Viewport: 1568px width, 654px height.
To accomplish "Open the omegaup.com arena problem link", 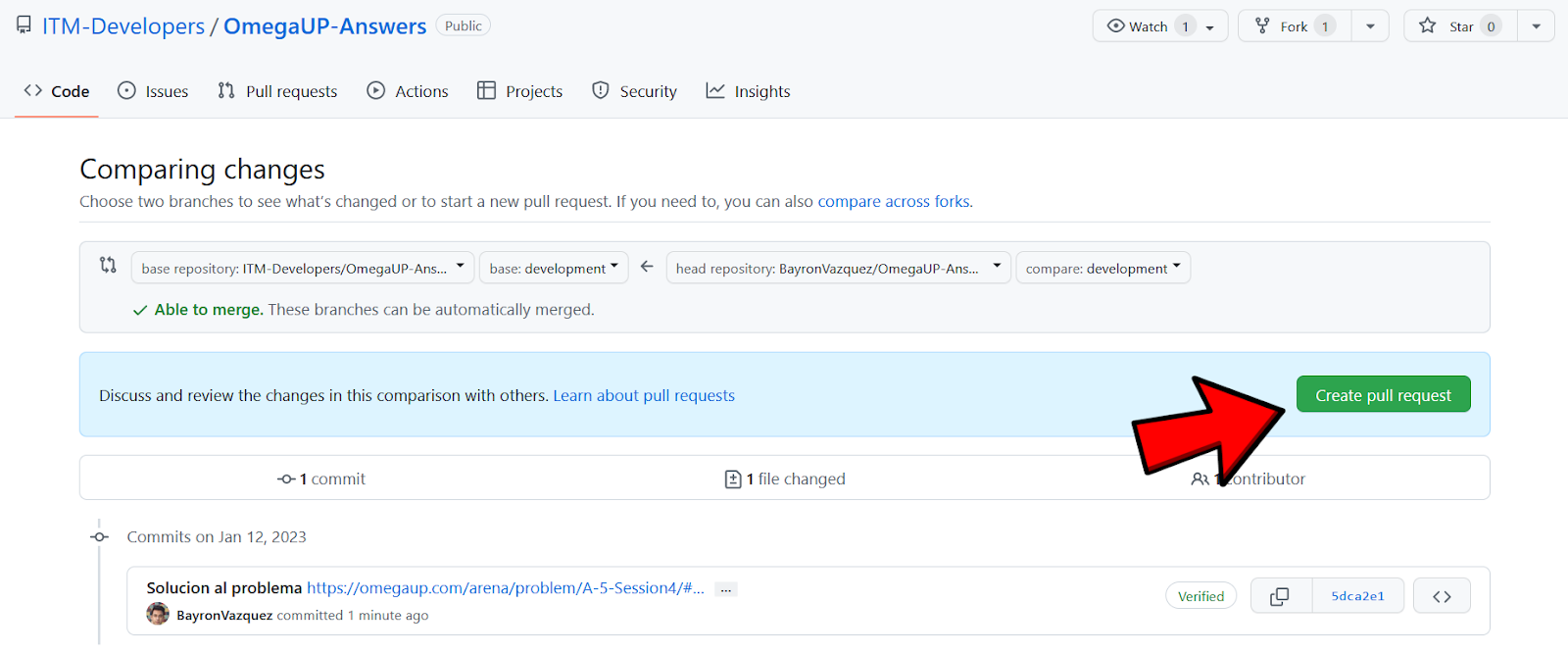I will pyautogui.click(x=506, y=587).
